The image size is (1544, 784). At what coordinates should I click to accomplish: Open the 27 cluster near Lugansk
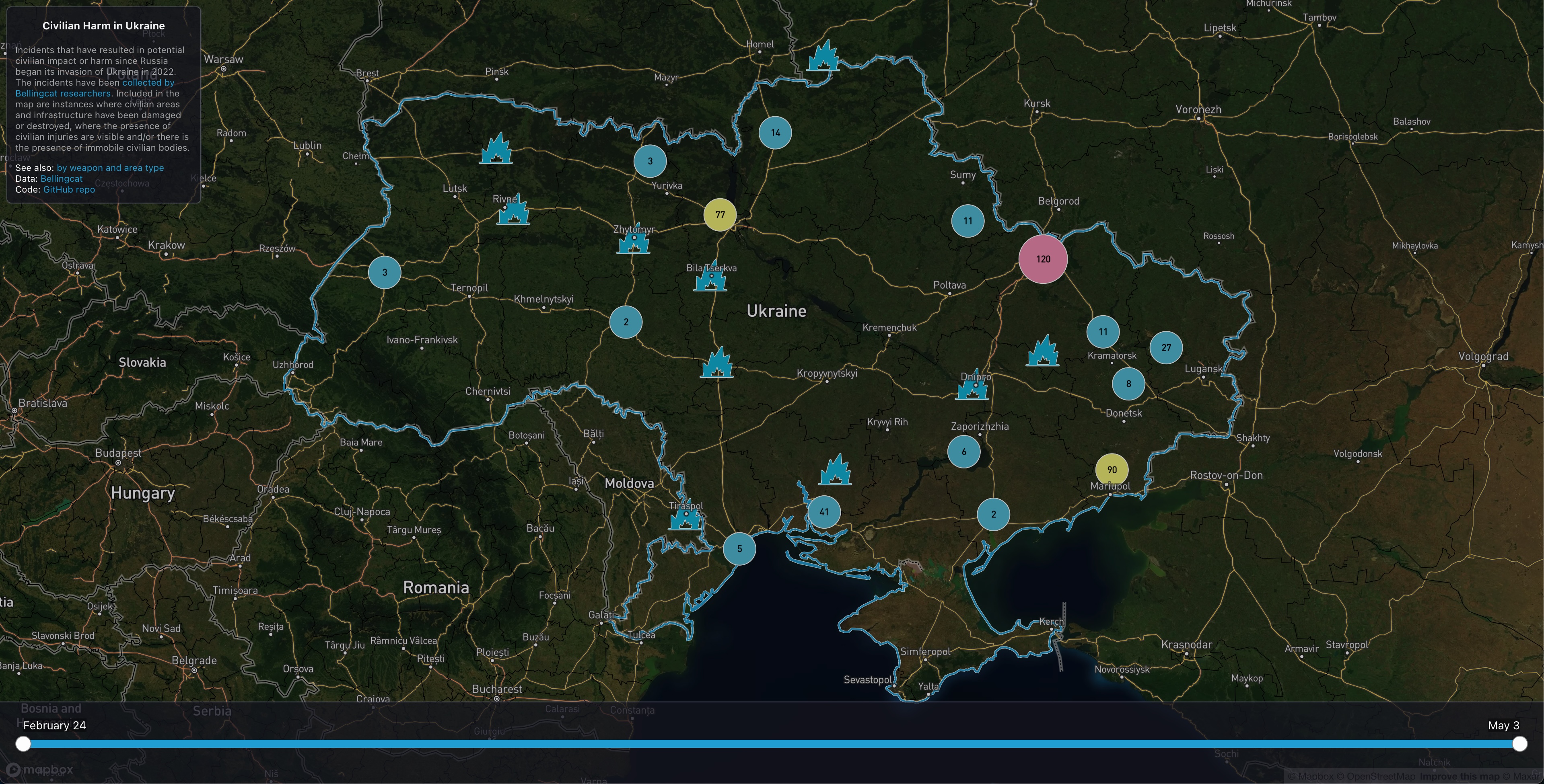[1166, 347]
